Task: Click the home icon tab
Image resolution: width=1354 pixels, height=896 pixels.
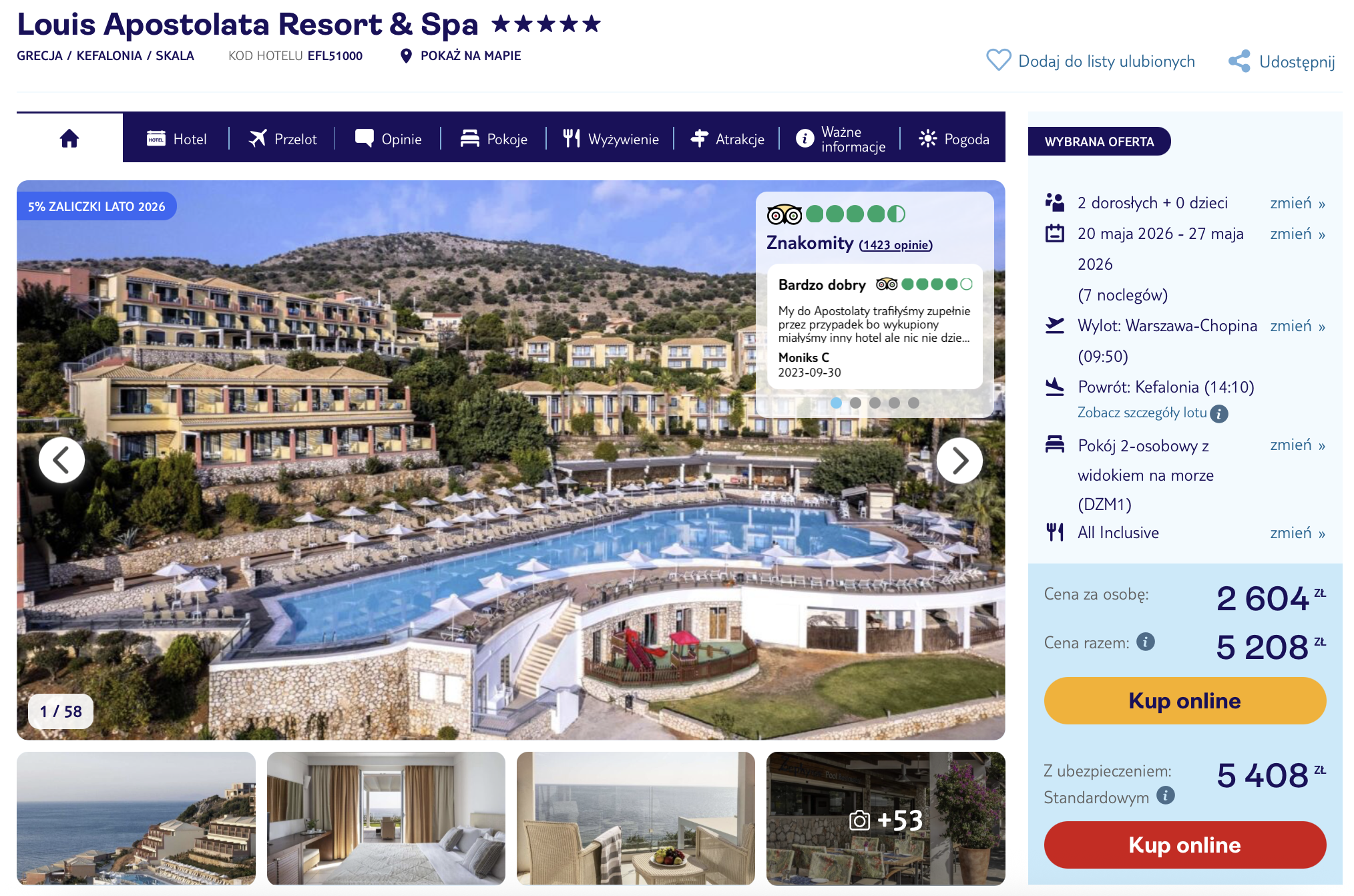Action: pos(69,138)
